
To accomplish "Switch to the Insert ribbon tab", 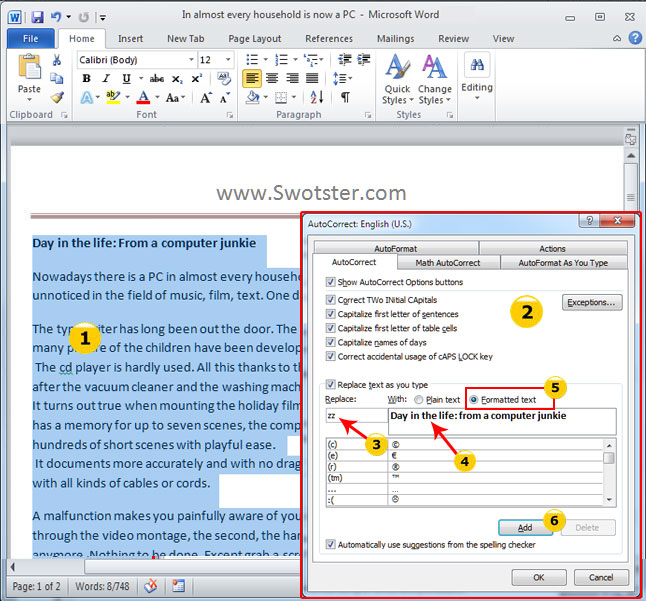I will click(x=130, y=39).
